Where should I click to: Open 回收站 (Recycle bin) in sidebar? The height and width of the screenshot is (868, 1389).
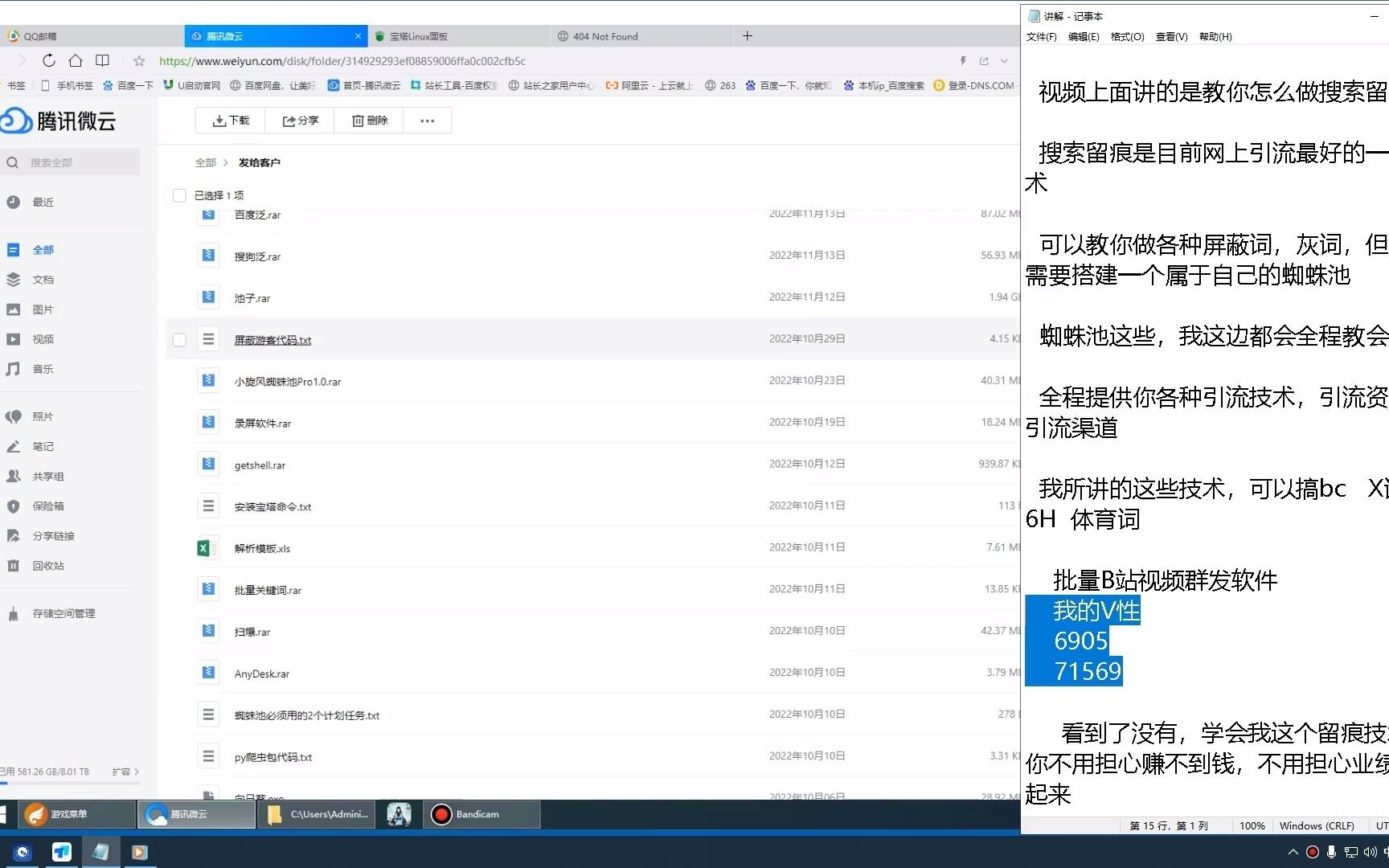(47, 565)
